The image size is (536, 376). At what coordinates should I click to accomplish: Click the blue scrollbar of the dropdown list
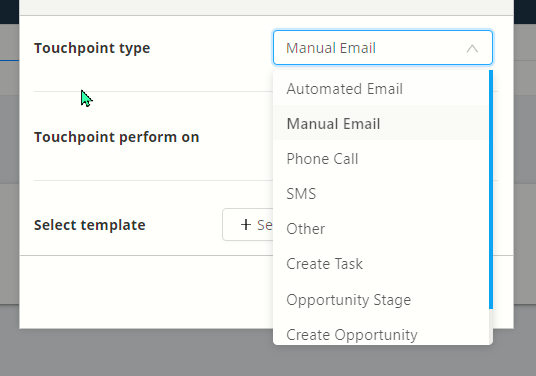click(x=491, y=189)
